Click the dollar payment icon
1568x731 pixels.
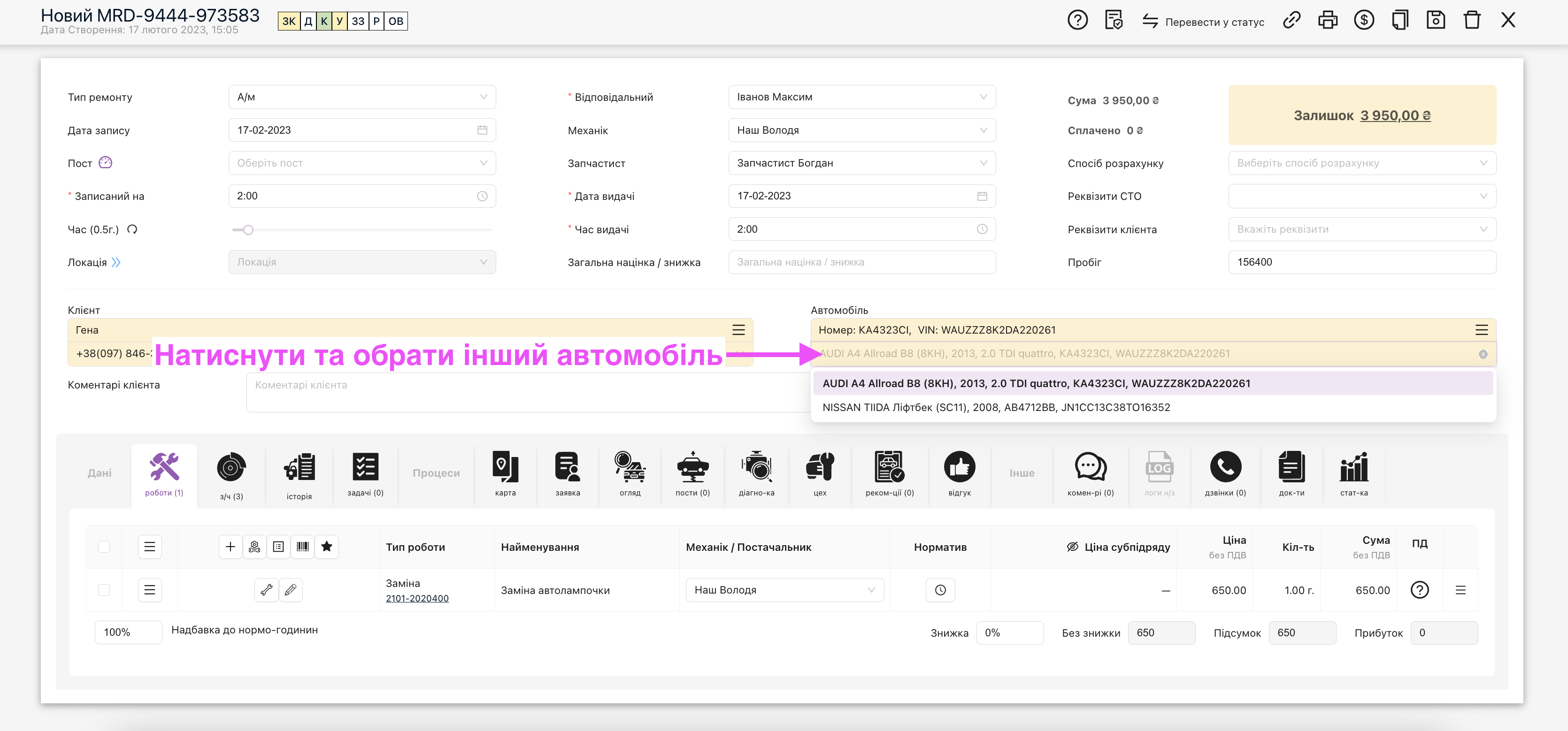pyautogui.click(x=1363, y=21)
